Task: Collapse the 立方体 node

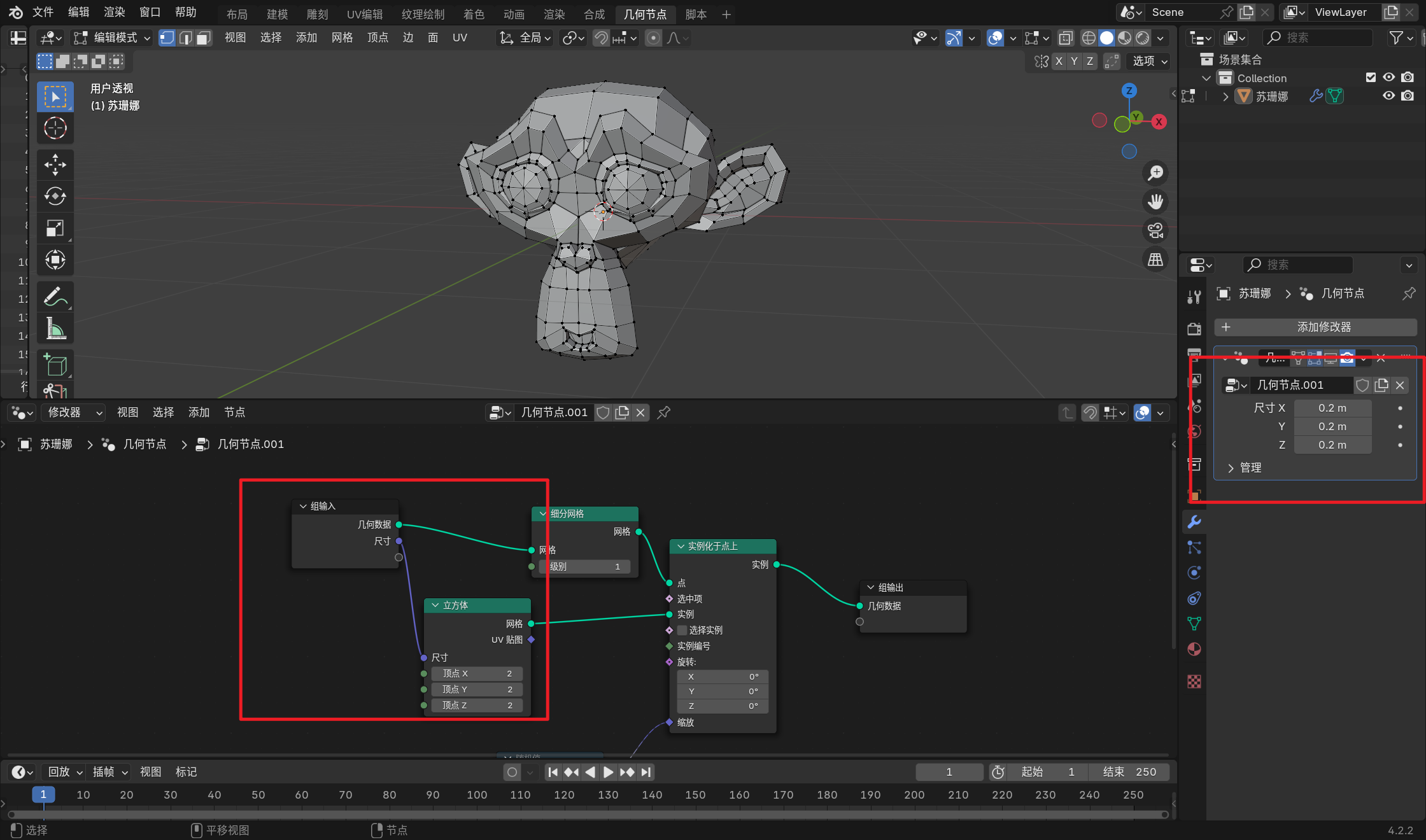Action: pos(435,605)
